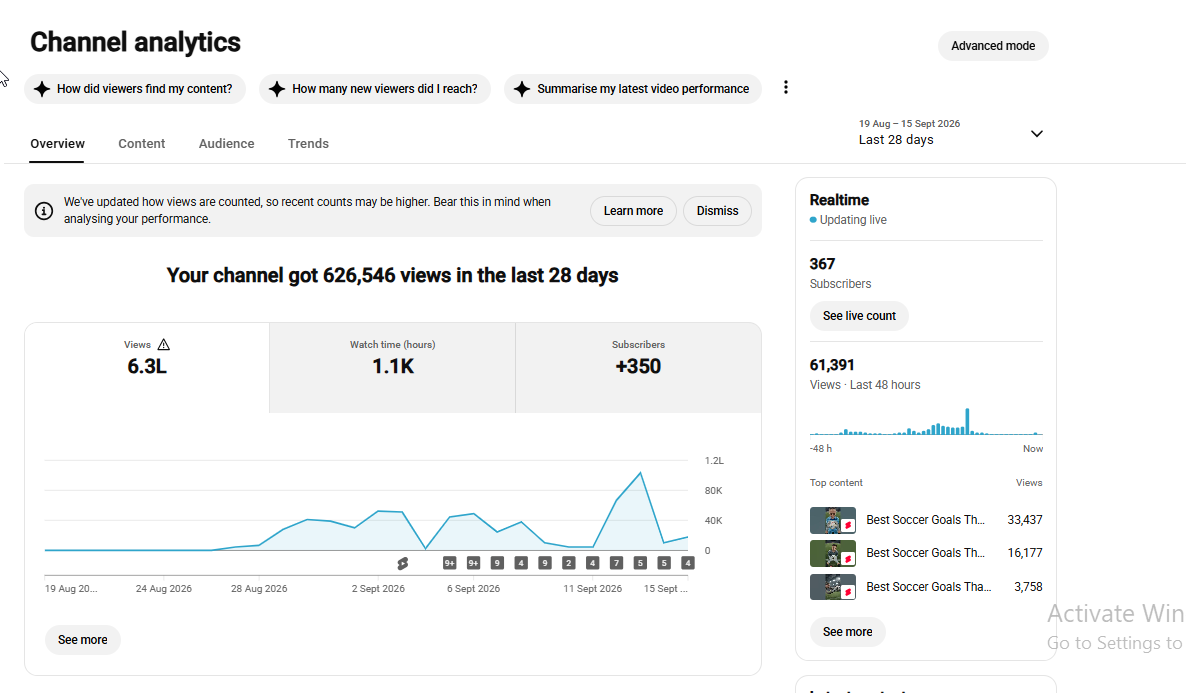Click sparkle icon beside 'Summarise my latest video performance'
The width and height of the screenshot is (1186, 693).
pyautogui.click(x=522, y=89)
